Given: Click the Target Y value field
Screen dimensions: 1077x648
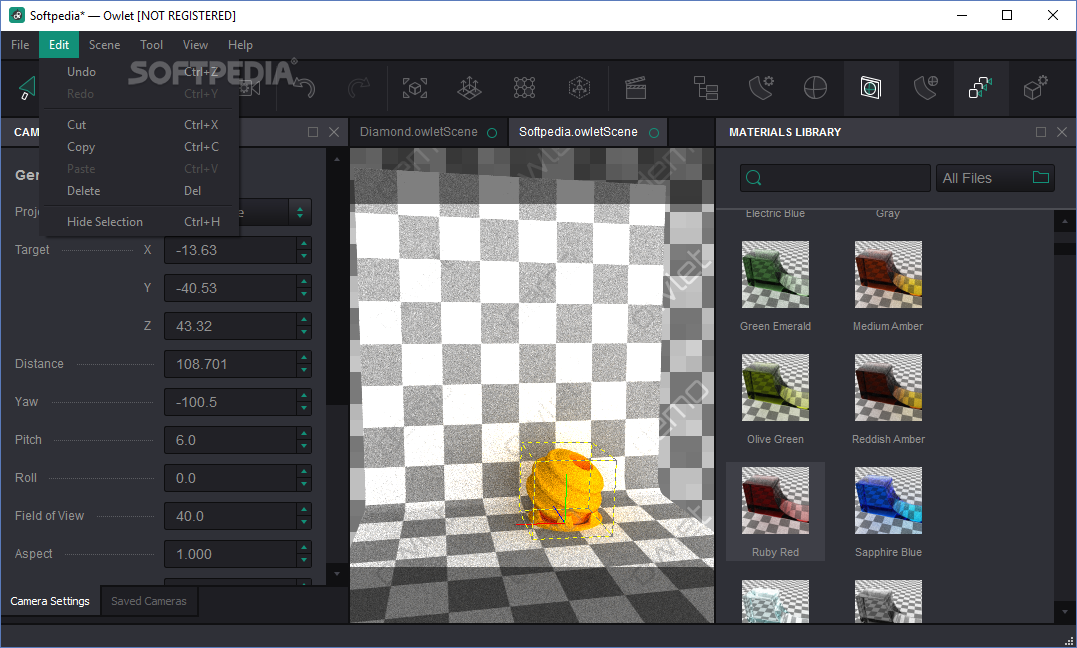Looking at the screenshot, I should coord(230,288).
